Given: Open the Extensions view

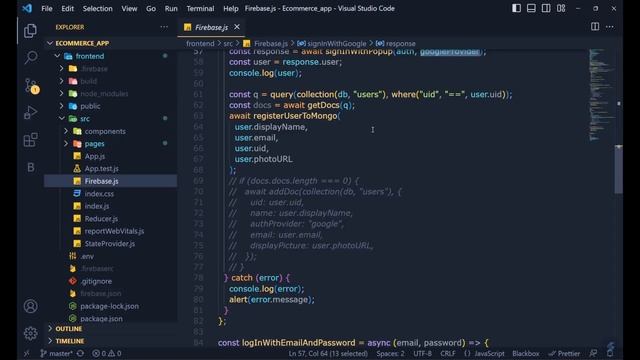Looking at the screenshot, I should tap(31, 140).
